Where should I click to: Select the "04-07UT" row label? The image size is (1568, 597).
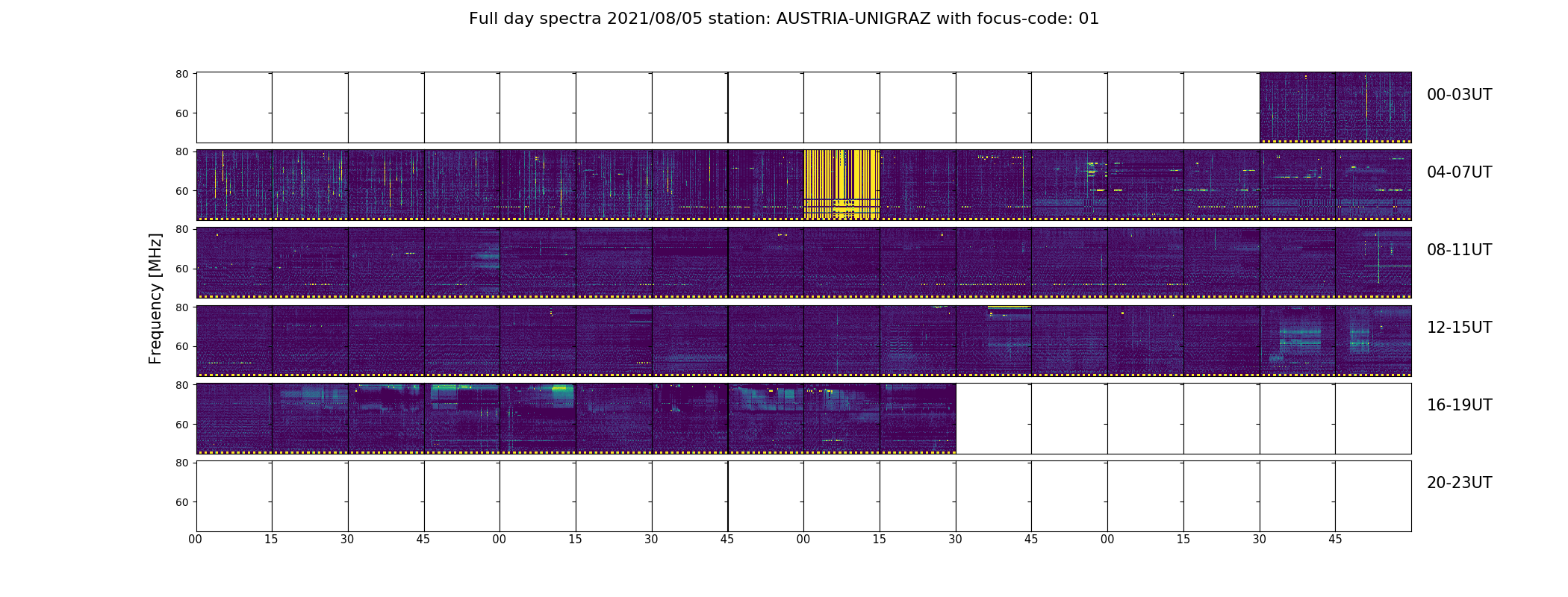(1459, 172)
